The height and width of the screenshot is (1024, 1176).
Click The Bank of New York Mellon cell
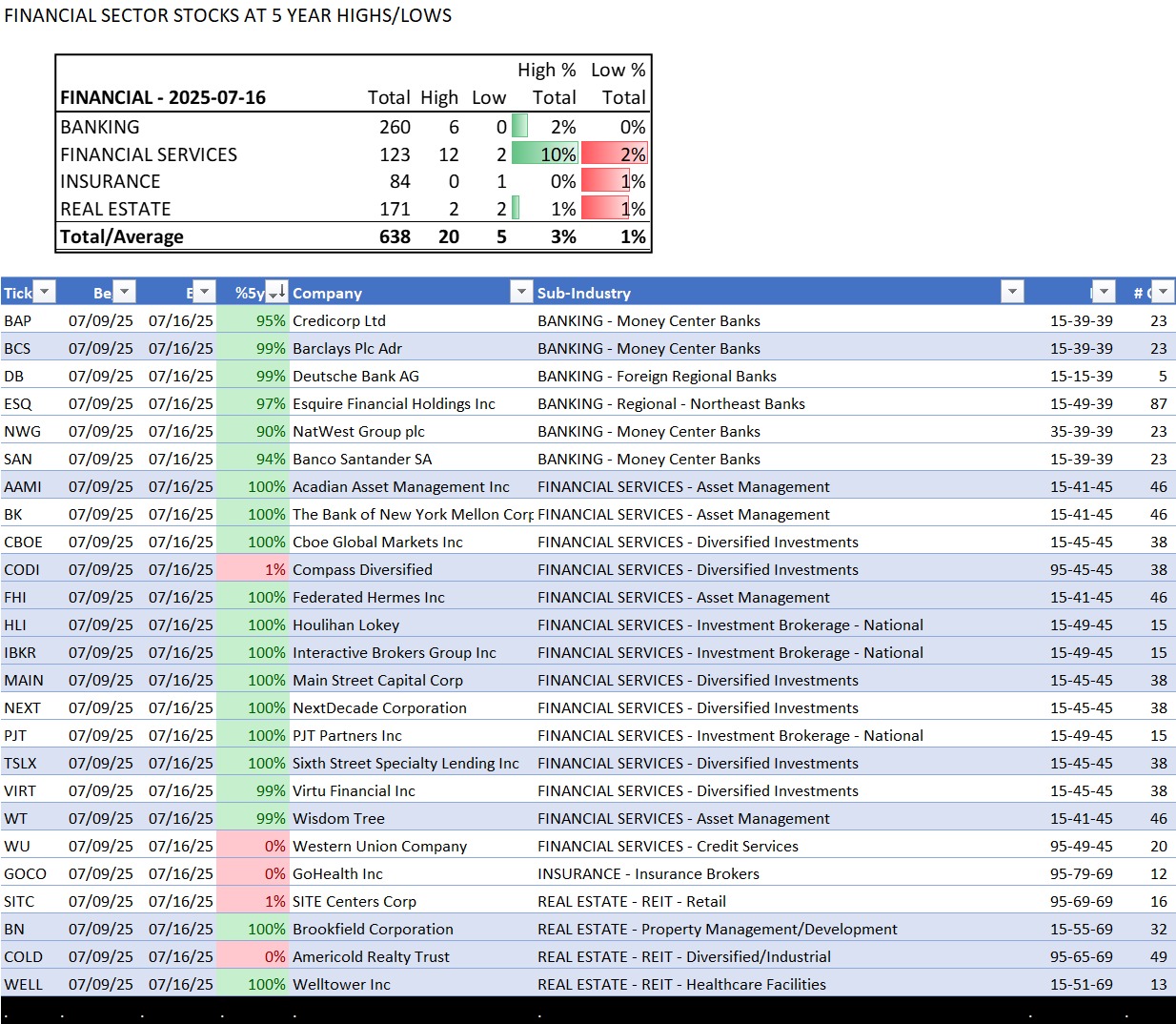(x=413, y=514)
